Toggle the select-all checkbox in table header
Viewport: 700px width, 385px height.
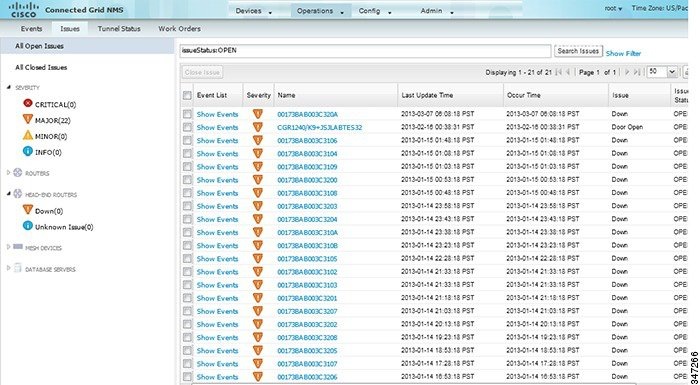[x=187, y=95]
